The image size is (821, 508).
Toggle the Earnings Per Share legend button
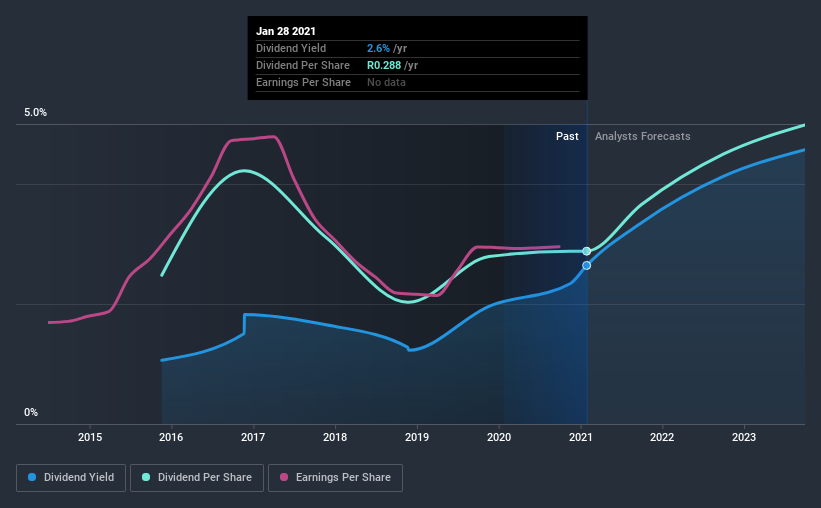[335, 478]
